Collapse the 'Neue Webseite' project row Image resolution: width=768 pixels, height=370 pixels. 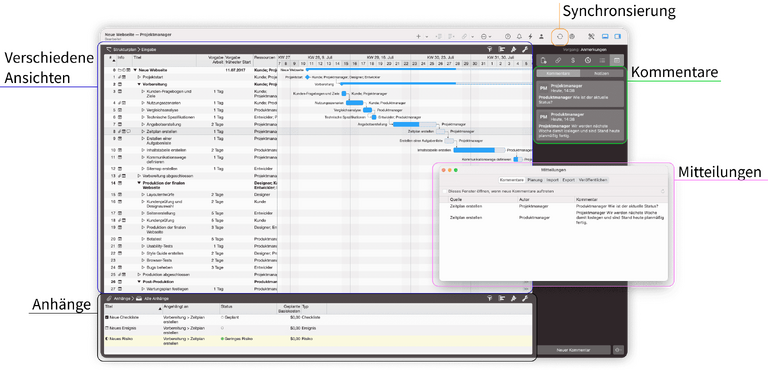[135, 70]
